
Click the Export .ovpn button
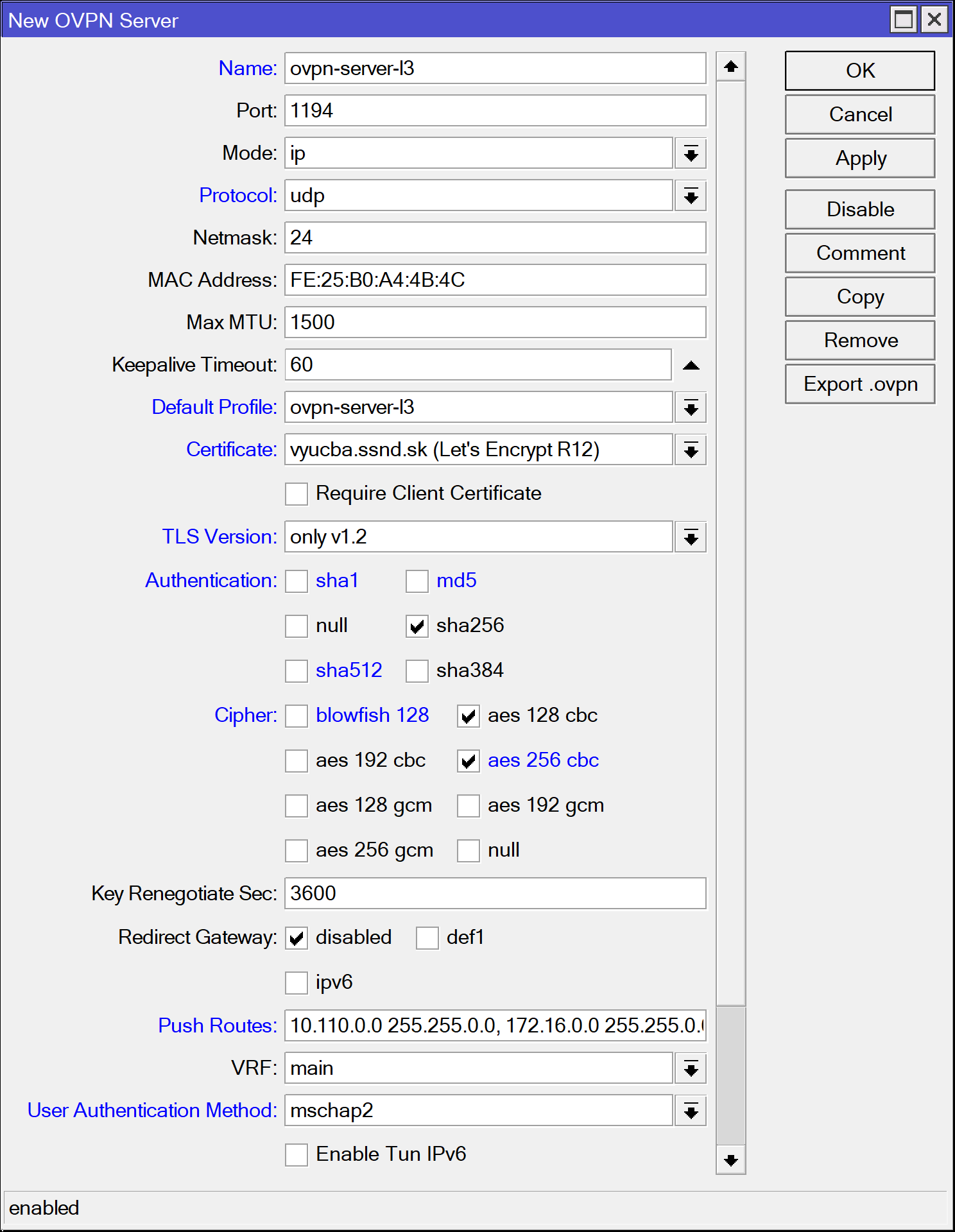[860, 384]
